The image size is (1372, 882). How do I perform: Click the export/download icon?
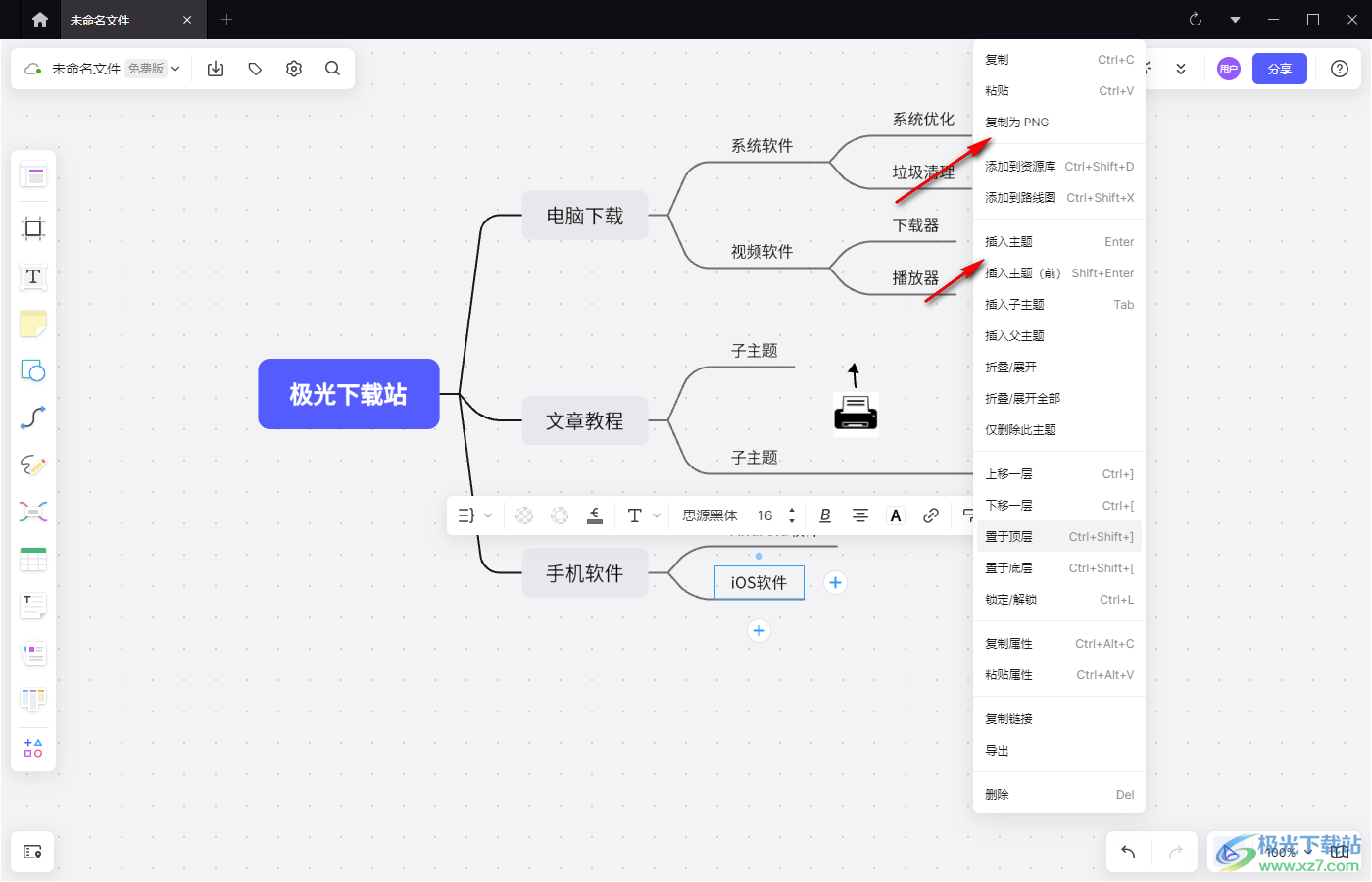pyautogui.click(x=216, y=69)
